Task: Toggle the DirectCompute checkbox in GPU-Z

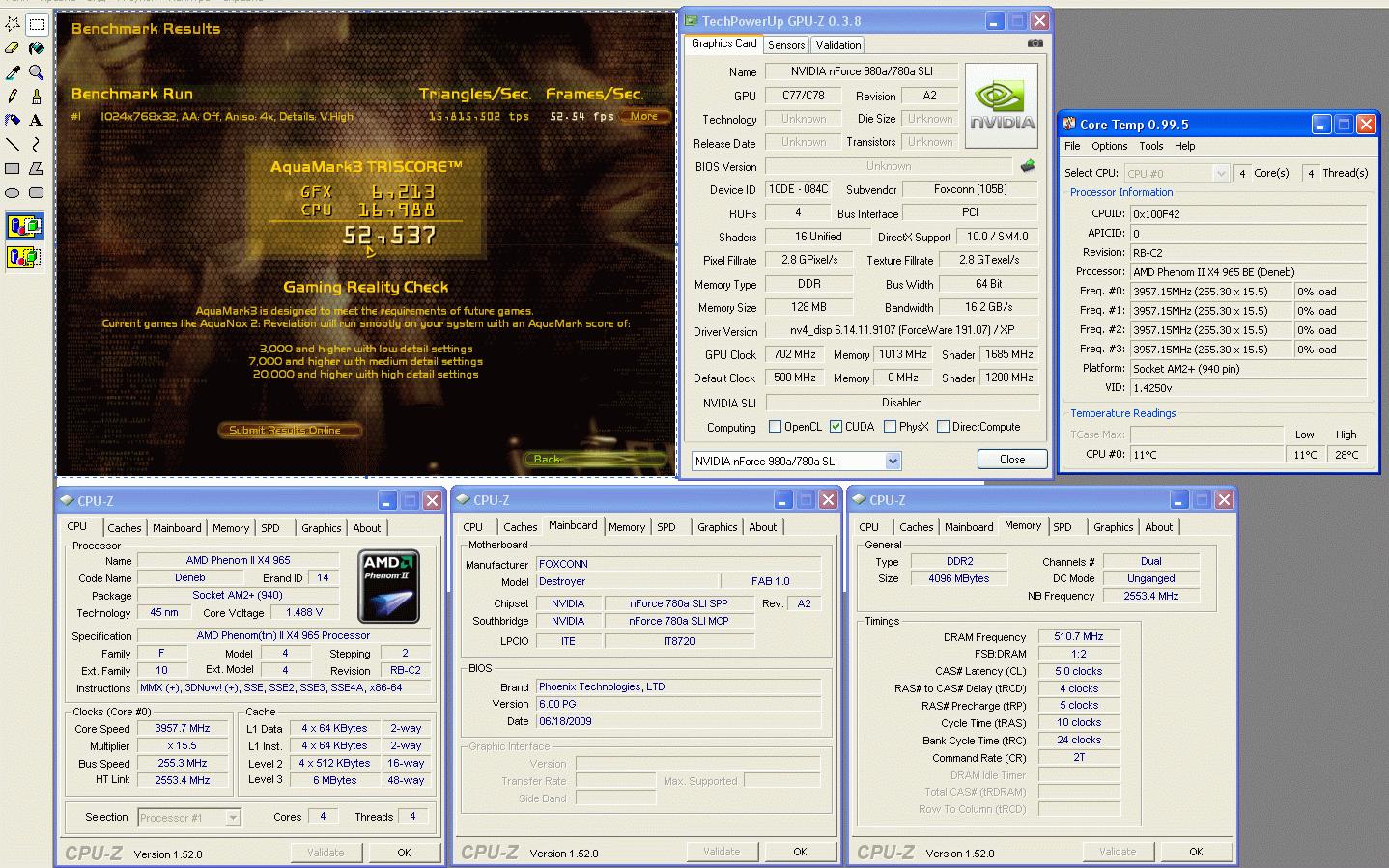Action: 944,427
